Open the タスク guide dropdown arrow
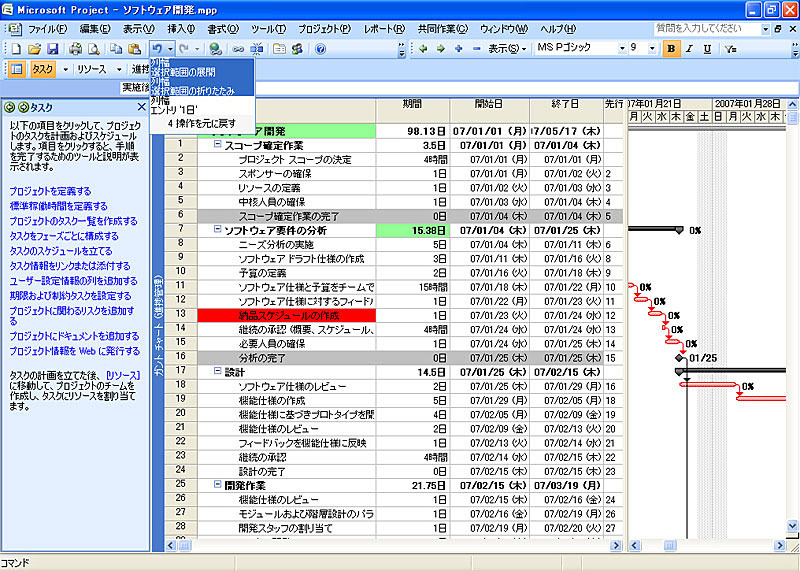 click(65, 69)
